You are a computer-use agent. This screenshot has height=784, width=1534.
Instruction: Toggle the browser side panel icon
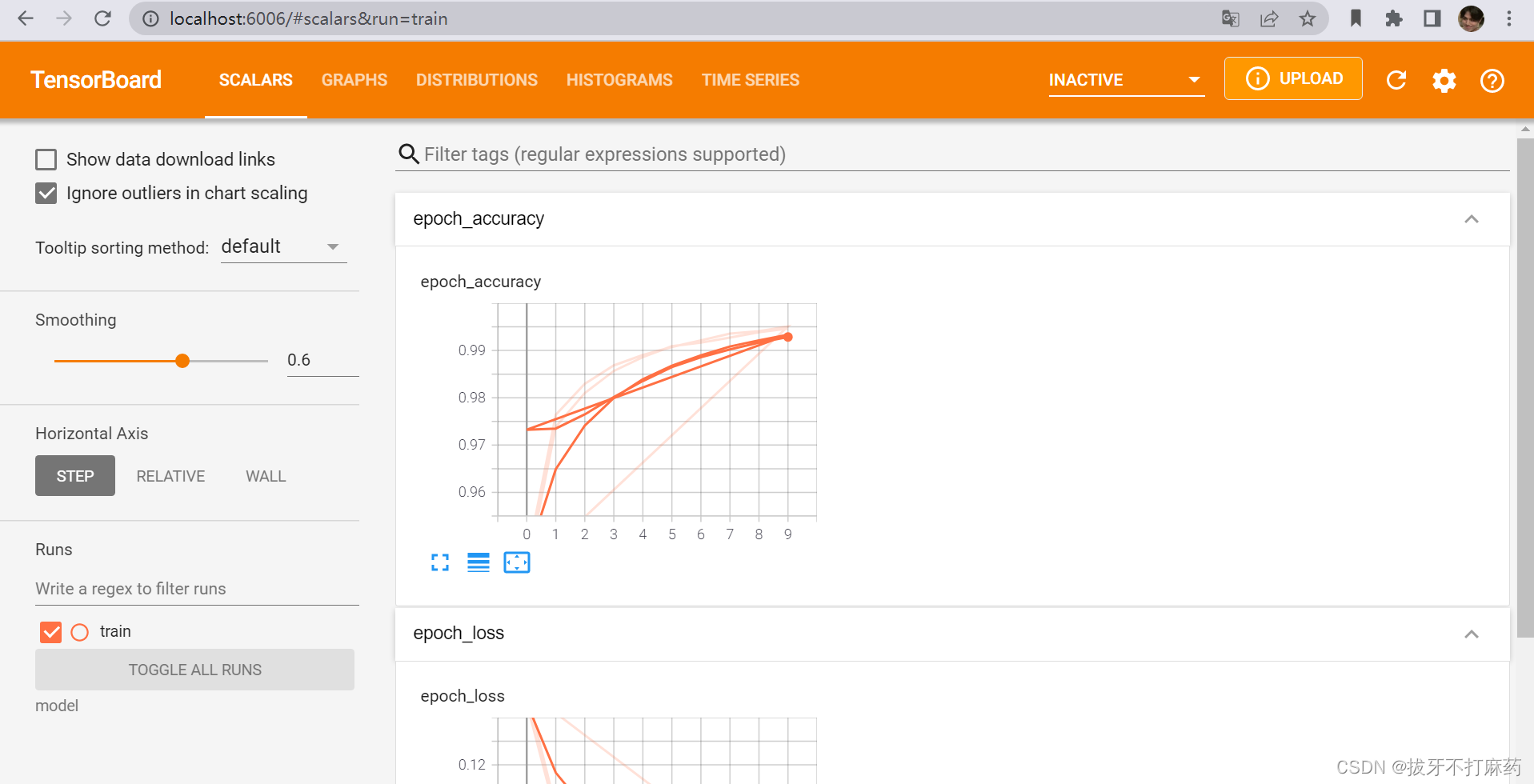(1432, 18)
